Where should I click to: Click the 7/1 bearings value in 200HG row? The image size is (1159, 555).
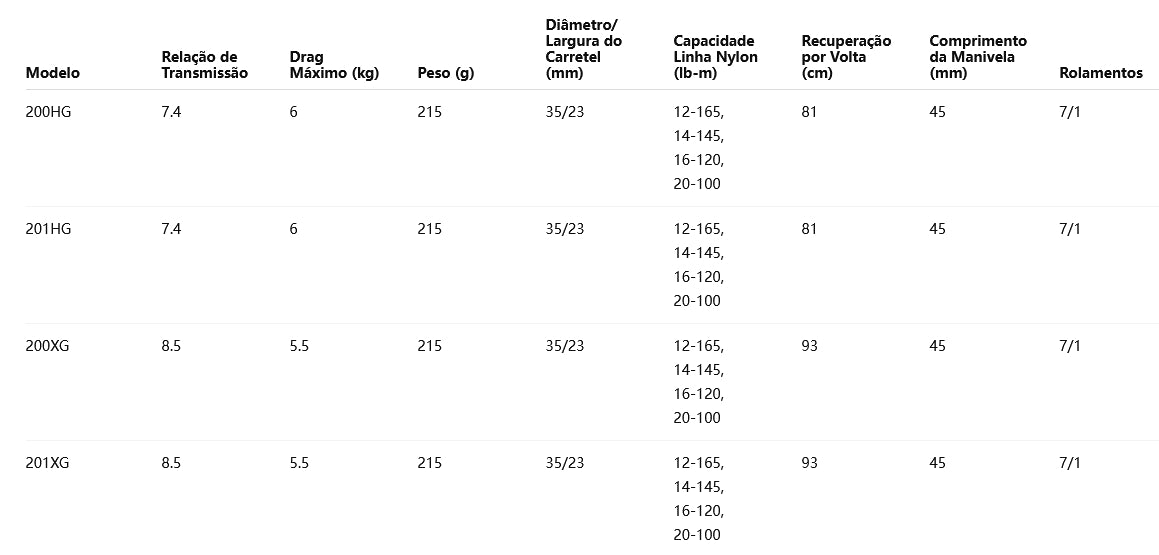pyautogui.click(x=1070, y=112)
